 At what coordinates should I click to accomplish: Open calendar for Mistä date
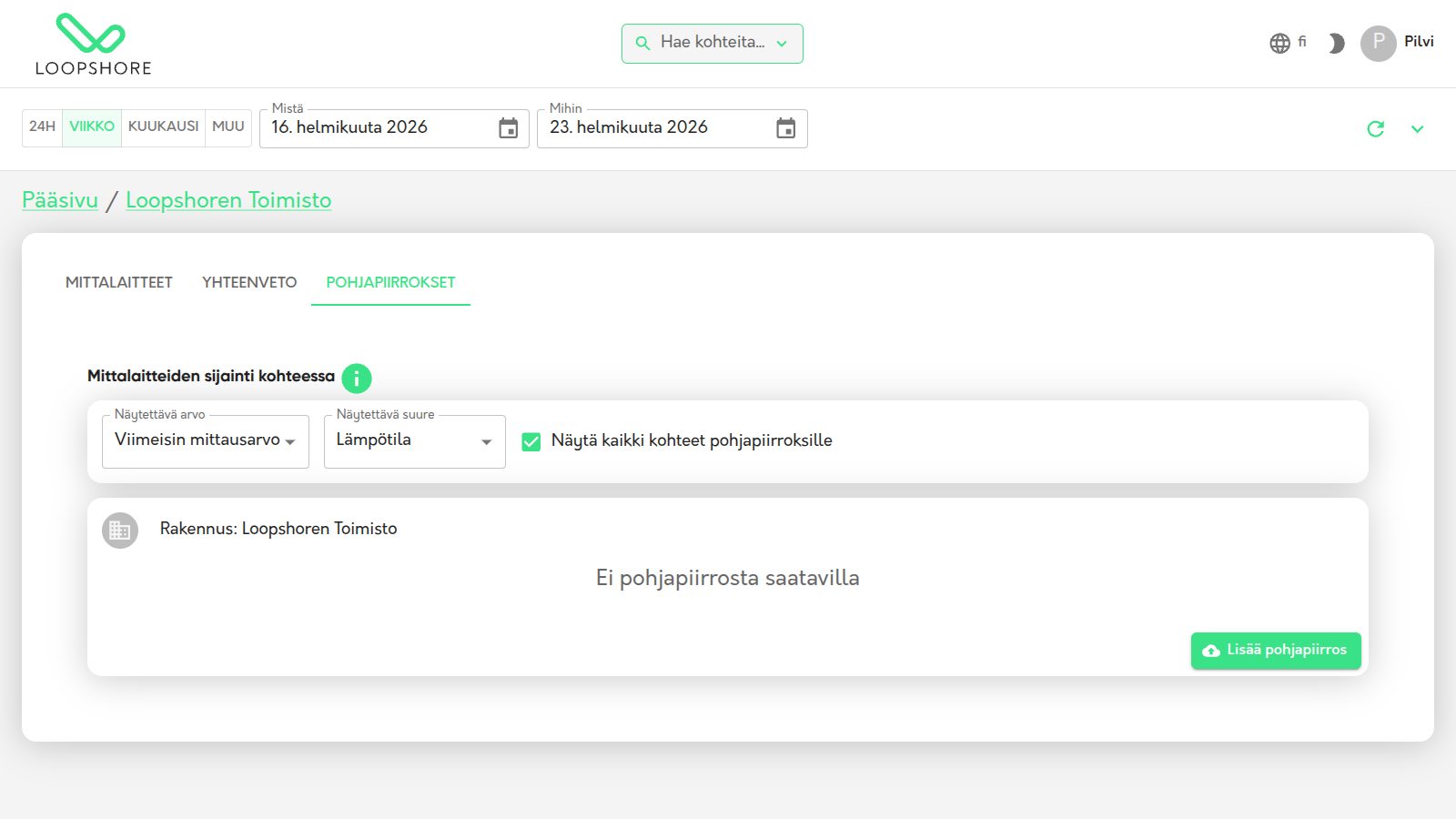tap(508, 128)
